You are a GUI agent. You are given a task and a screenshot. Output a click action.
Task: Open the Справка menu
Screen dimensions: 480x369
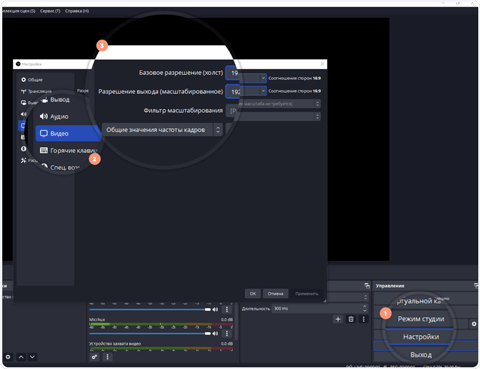tap(77, 11)
